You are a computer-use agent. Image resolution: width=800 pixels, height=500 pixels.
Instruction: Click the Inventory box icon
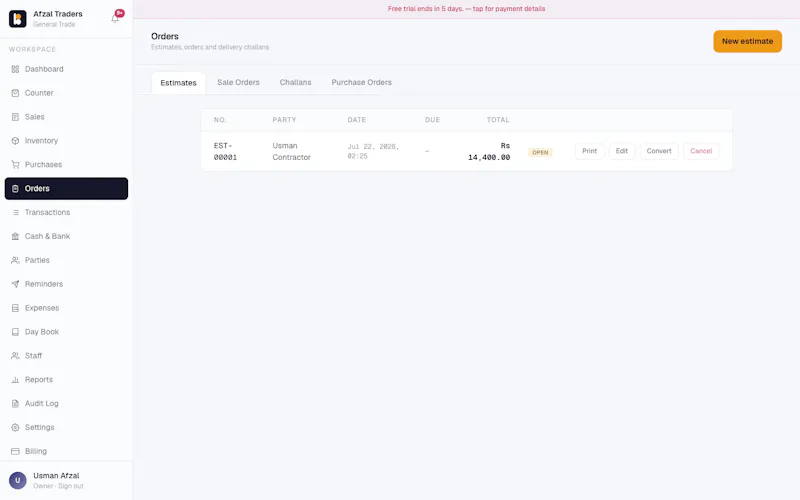[15, 141]
